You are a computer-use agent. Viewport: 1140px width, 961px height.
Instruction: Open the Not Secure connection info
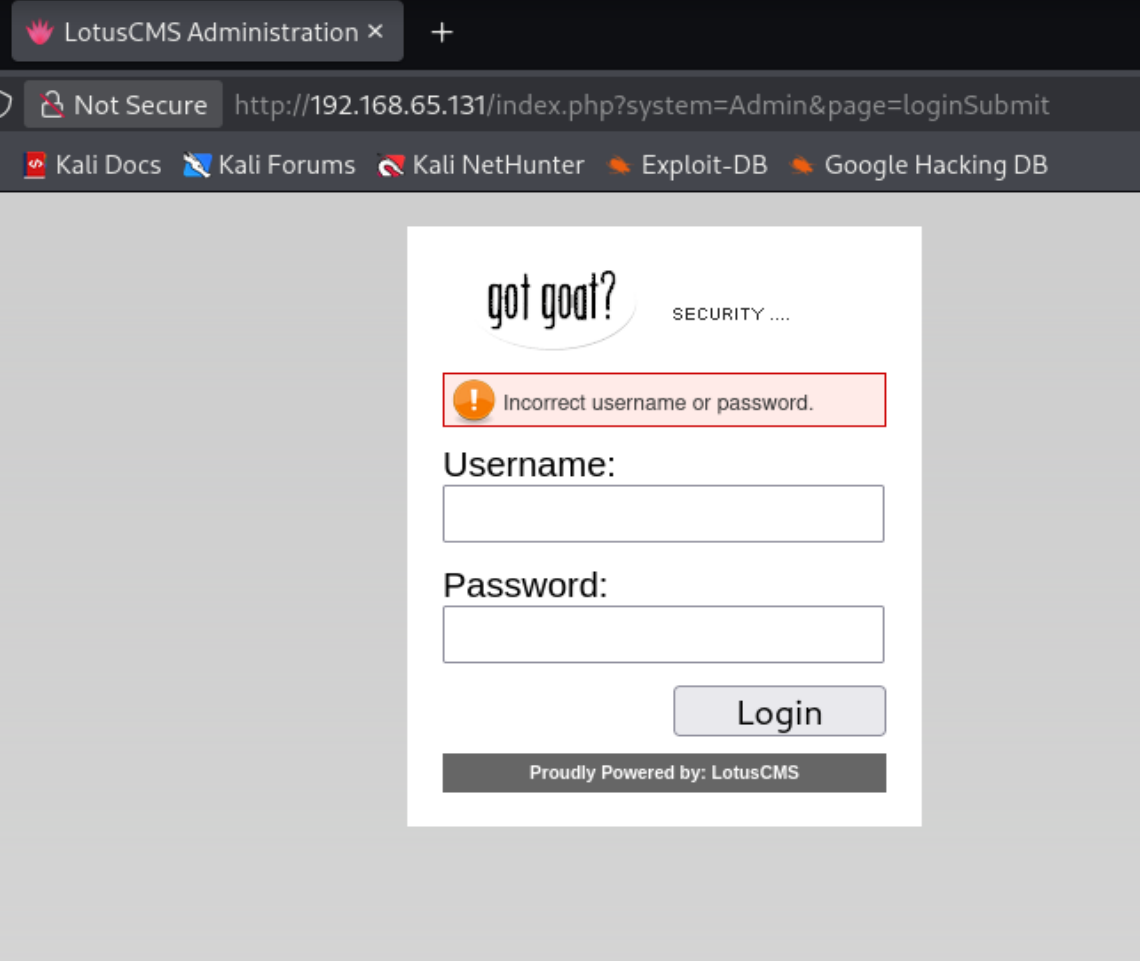point(123,105)
